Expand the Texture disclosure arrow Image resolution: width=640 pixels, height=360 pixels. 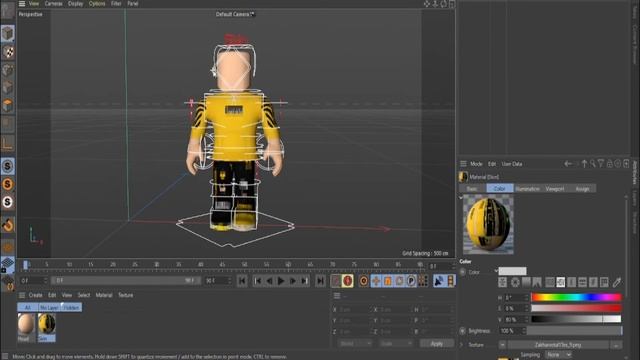click(462, 345)
